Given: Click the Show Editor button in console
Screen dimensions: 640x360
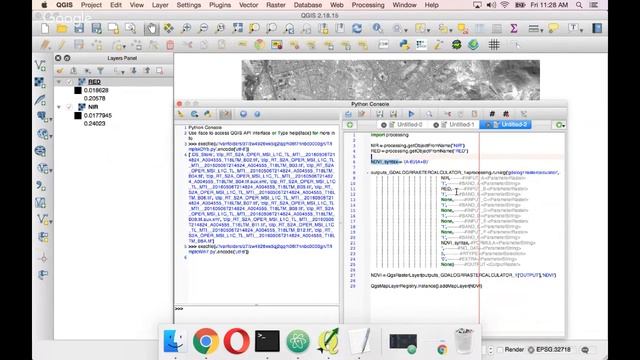Looking at the screenshot, I should pyautogui.click(x=225, y=114).
